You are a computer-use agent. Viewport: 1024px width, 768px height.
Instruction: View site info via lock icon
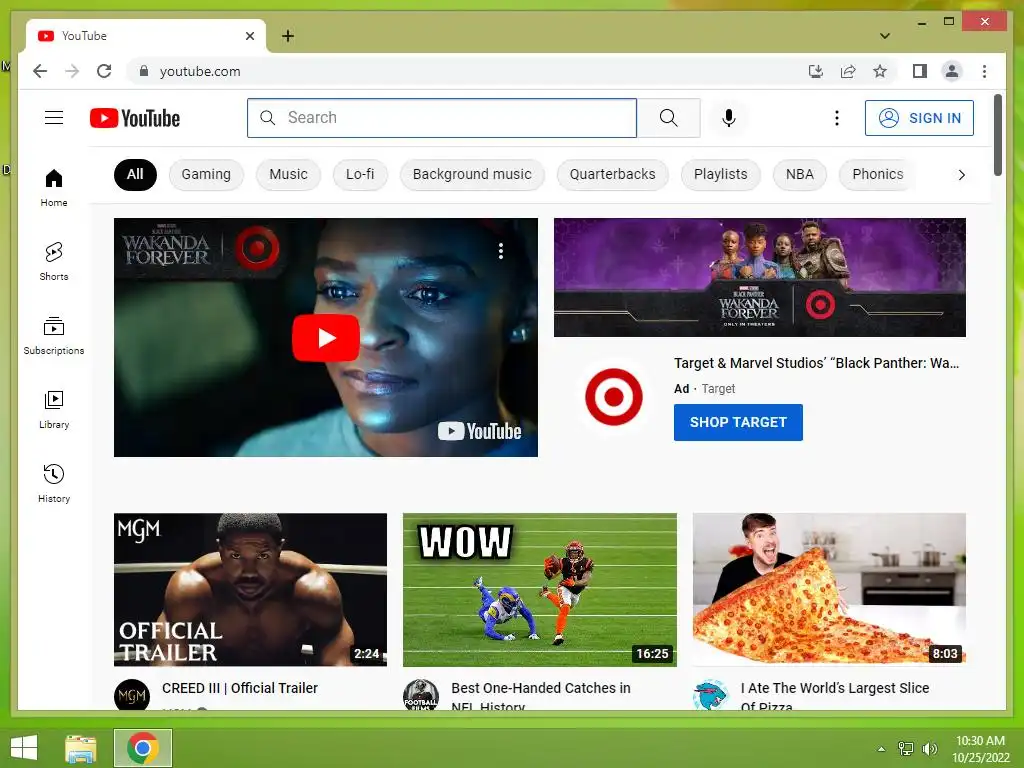144,71
